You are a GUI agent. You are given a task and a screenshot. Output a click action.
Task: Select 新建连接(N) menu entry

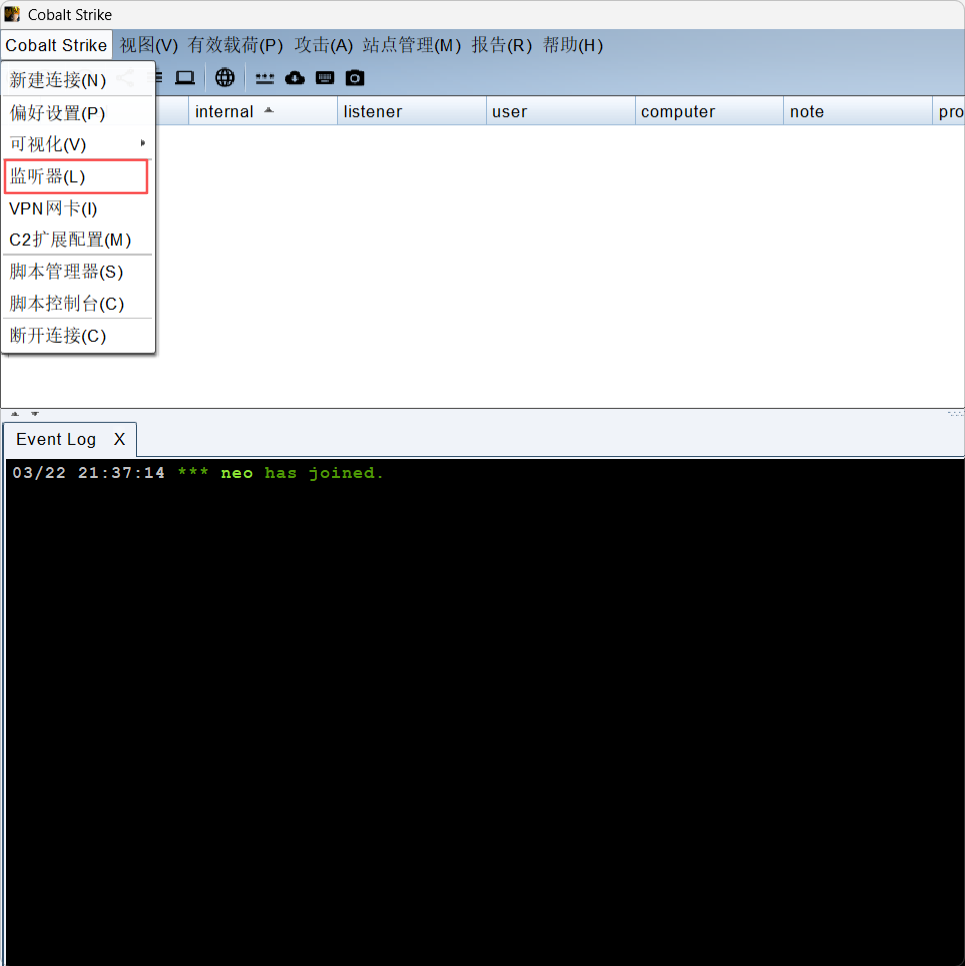tap(77, 80)
